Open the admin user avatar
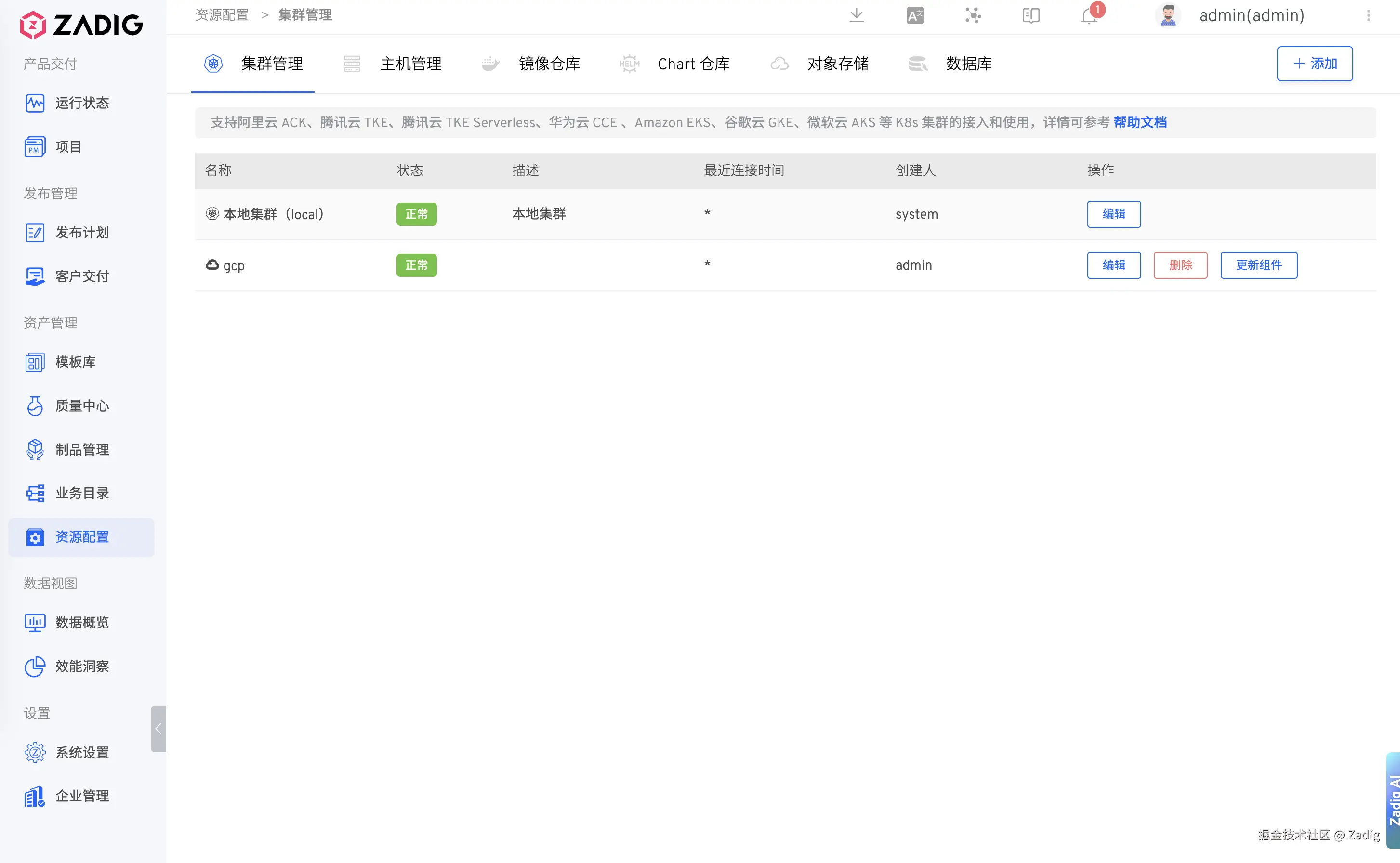The image size is (1400, 863). (1168, 15)
